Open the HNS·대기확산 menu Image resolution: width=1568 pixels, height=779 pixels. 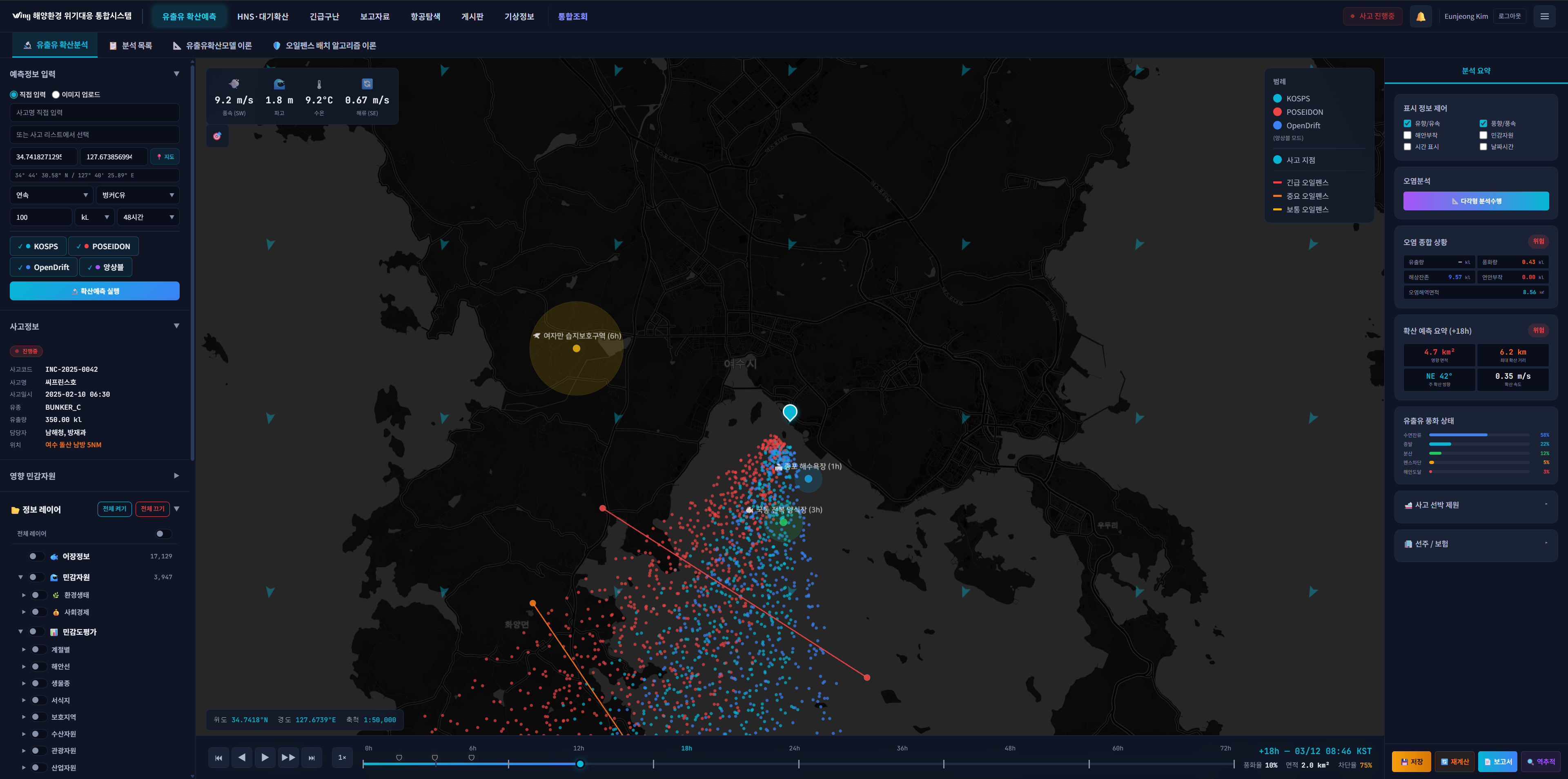(262, 16)
